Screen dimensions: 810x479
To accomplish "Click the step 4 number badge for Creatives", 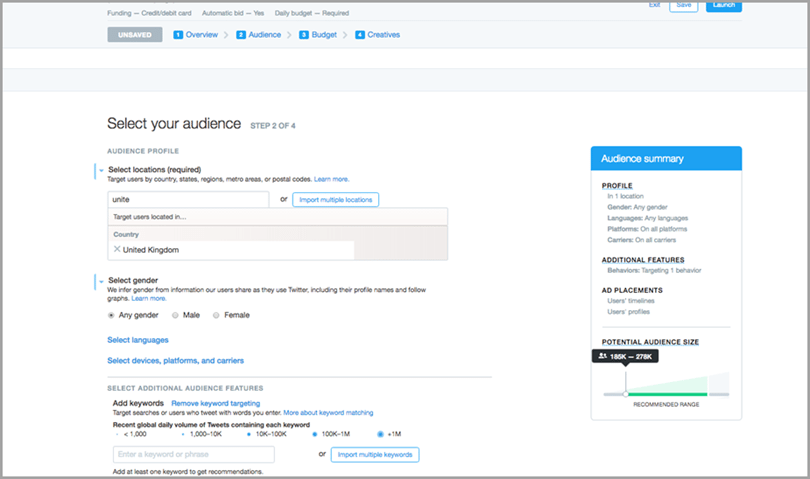I will (x=360, y=35).
